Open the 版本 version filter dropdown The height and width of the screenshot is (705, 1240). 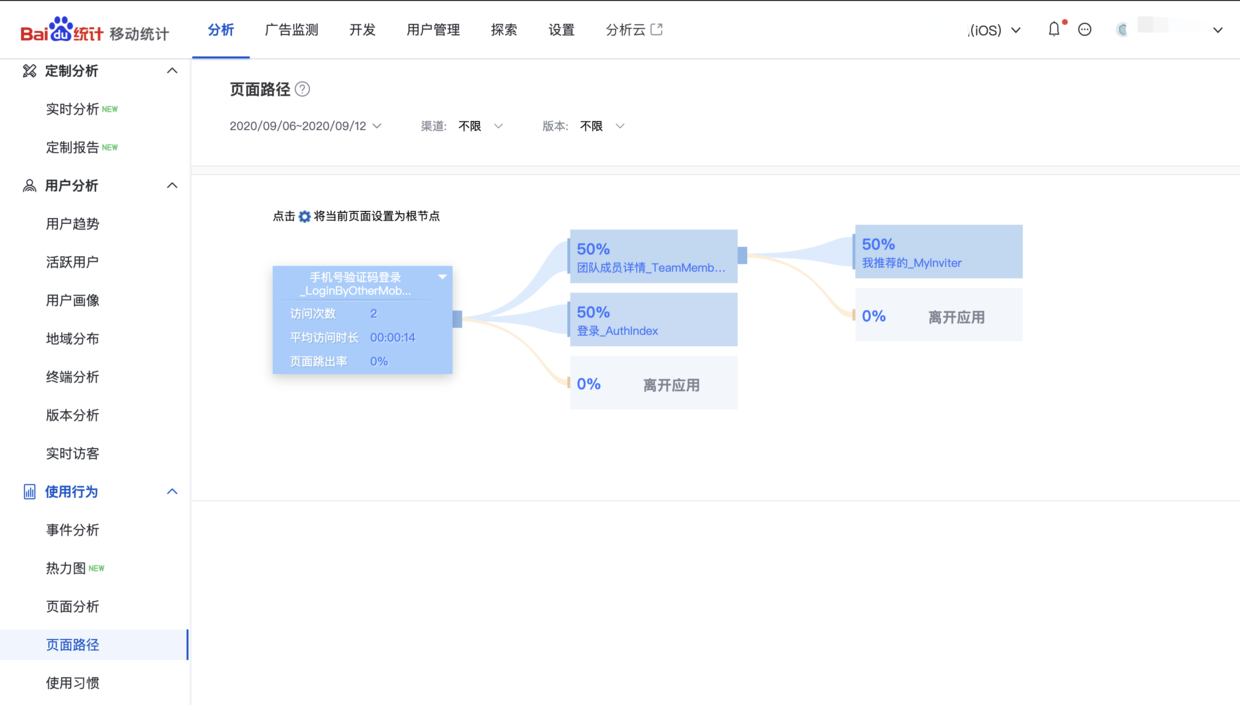click(x=602, y=126)
